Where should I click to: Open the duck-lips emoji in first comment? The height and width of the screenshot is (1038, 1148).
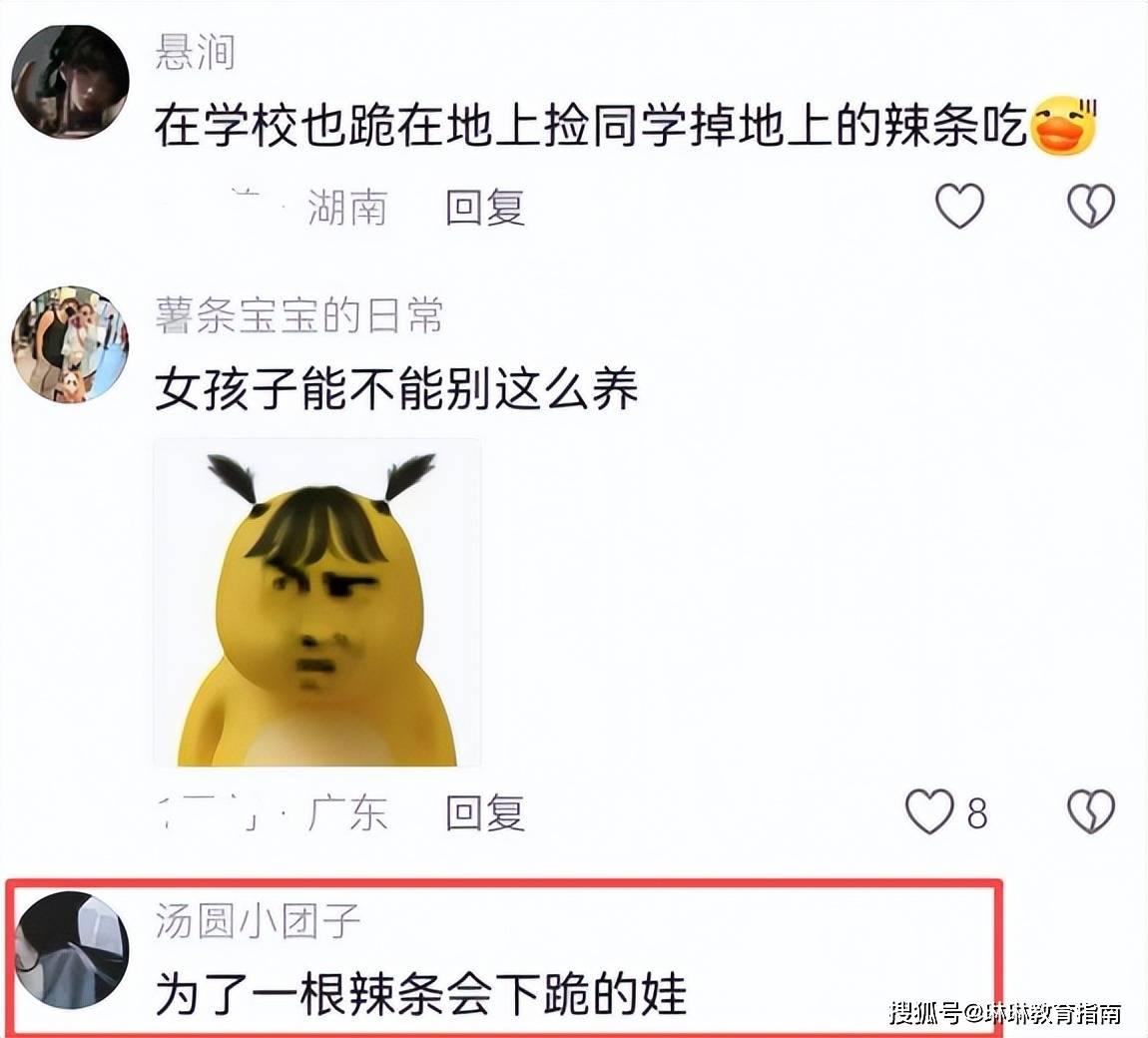[x=1064, y=125]
